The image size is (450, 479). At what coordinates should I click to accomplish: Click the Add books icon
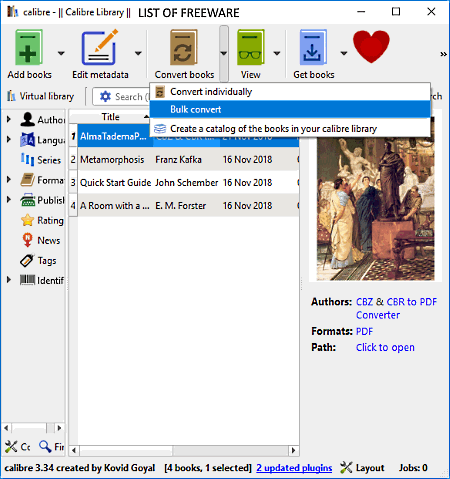tap(29, 47)
